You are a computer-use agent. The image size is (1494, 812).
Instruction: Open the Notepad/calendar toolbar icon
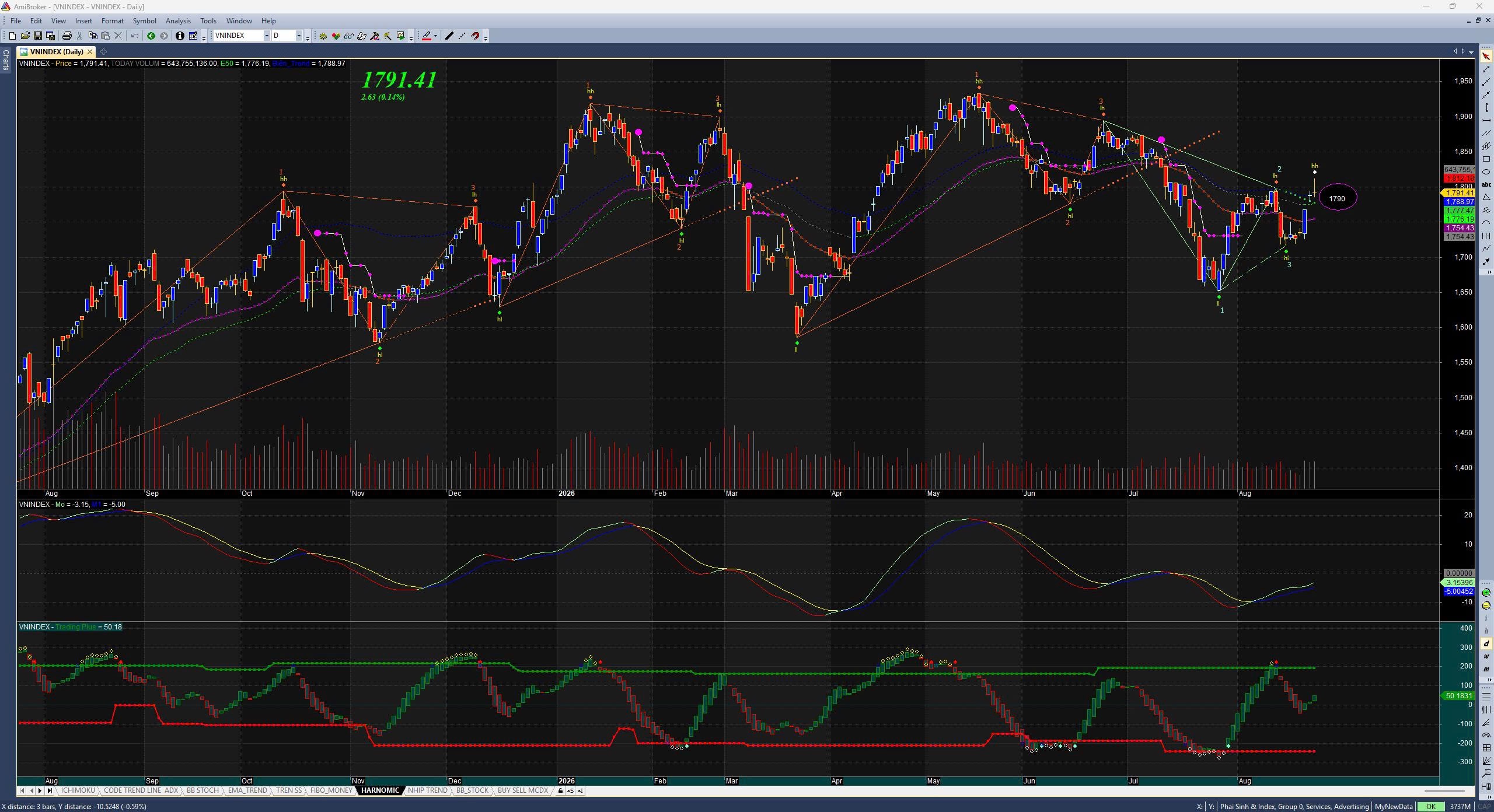[x=193, y=36]
